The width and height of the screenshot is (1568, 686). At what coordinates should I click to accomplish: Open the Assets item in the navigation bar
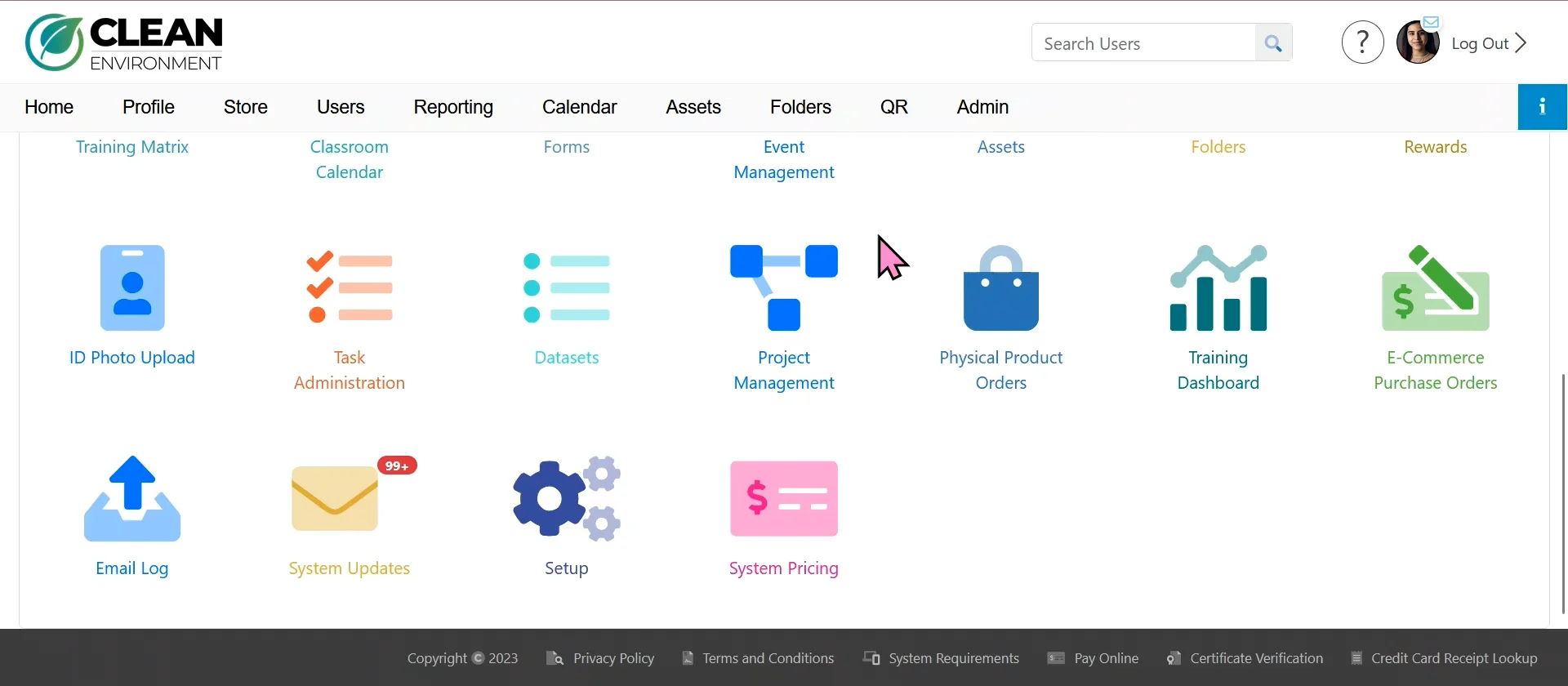pyautogui.click(x=693, y=107)
